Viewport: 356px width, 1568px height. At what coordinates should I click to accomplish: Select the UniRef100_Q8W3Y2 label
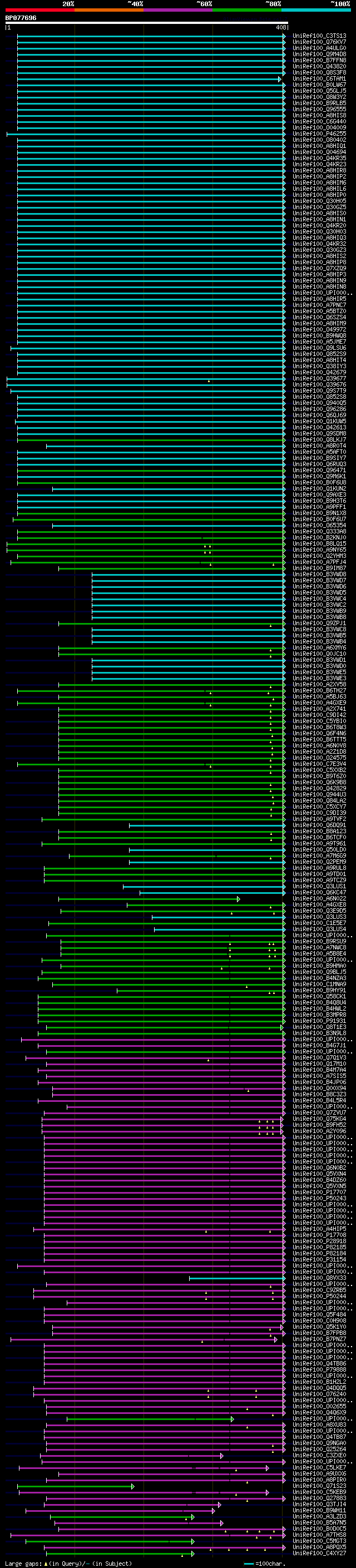coord(319,97)
